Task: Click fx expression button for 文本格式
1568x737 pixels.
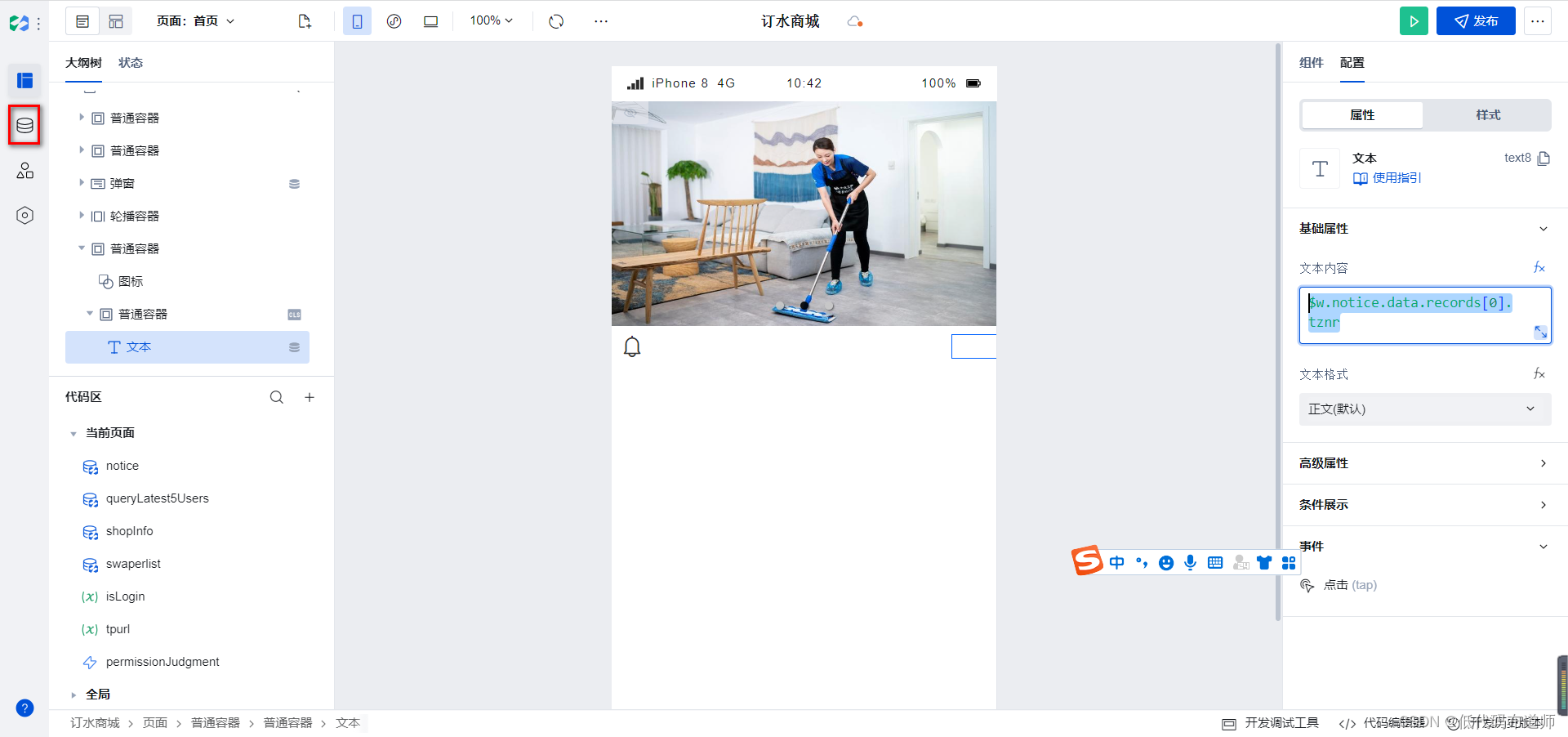Action: [1539, 374]
